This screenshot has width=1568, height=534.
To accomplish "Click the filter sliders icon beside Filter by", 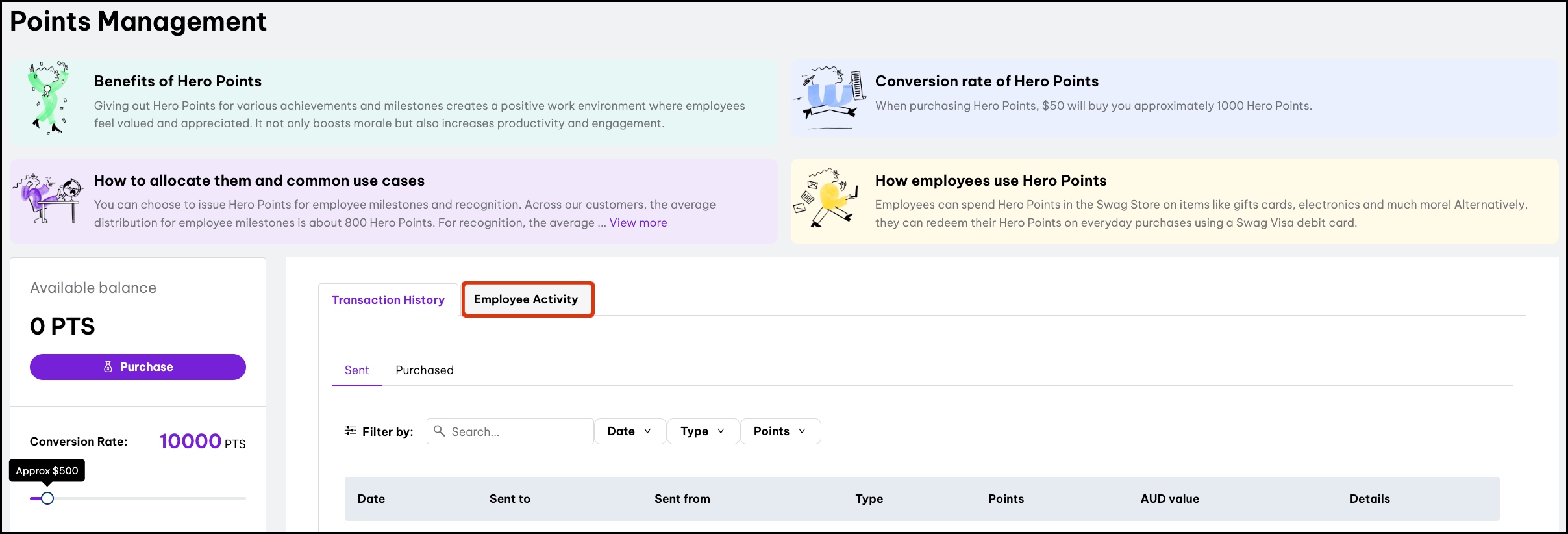I will click(350, 431).
